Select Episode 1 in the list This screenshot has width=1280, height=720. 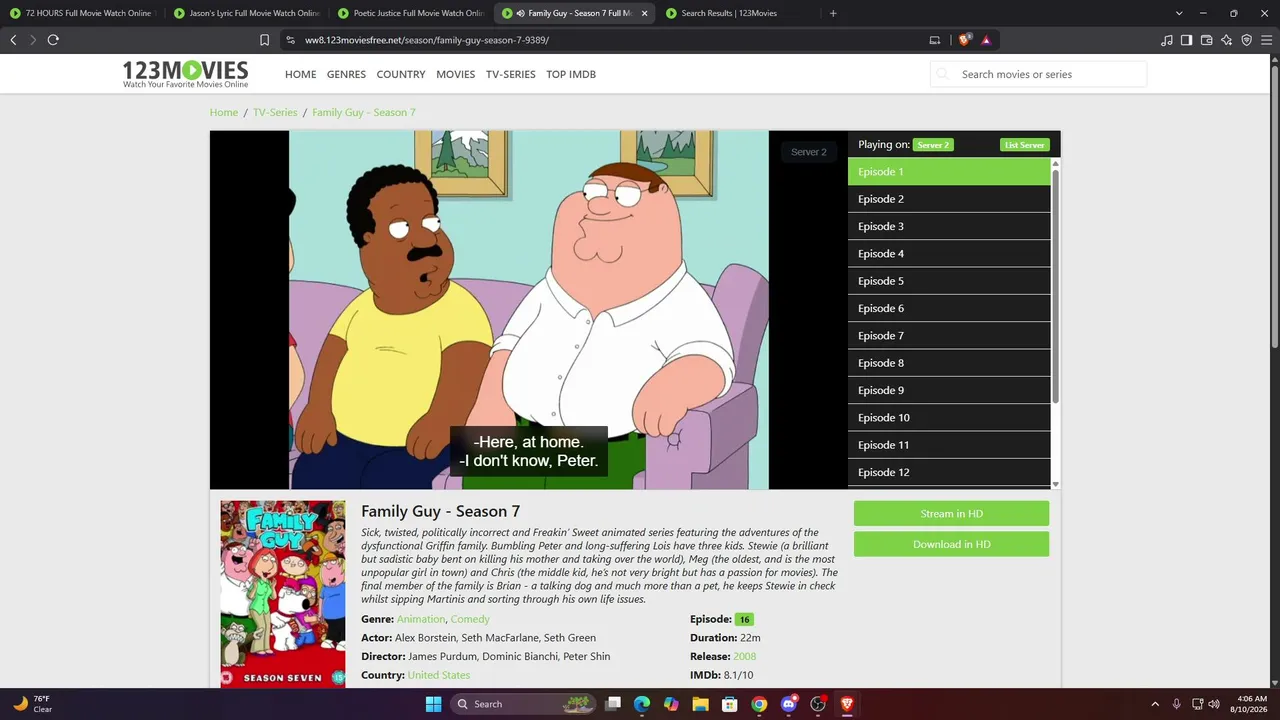point(949,172)
